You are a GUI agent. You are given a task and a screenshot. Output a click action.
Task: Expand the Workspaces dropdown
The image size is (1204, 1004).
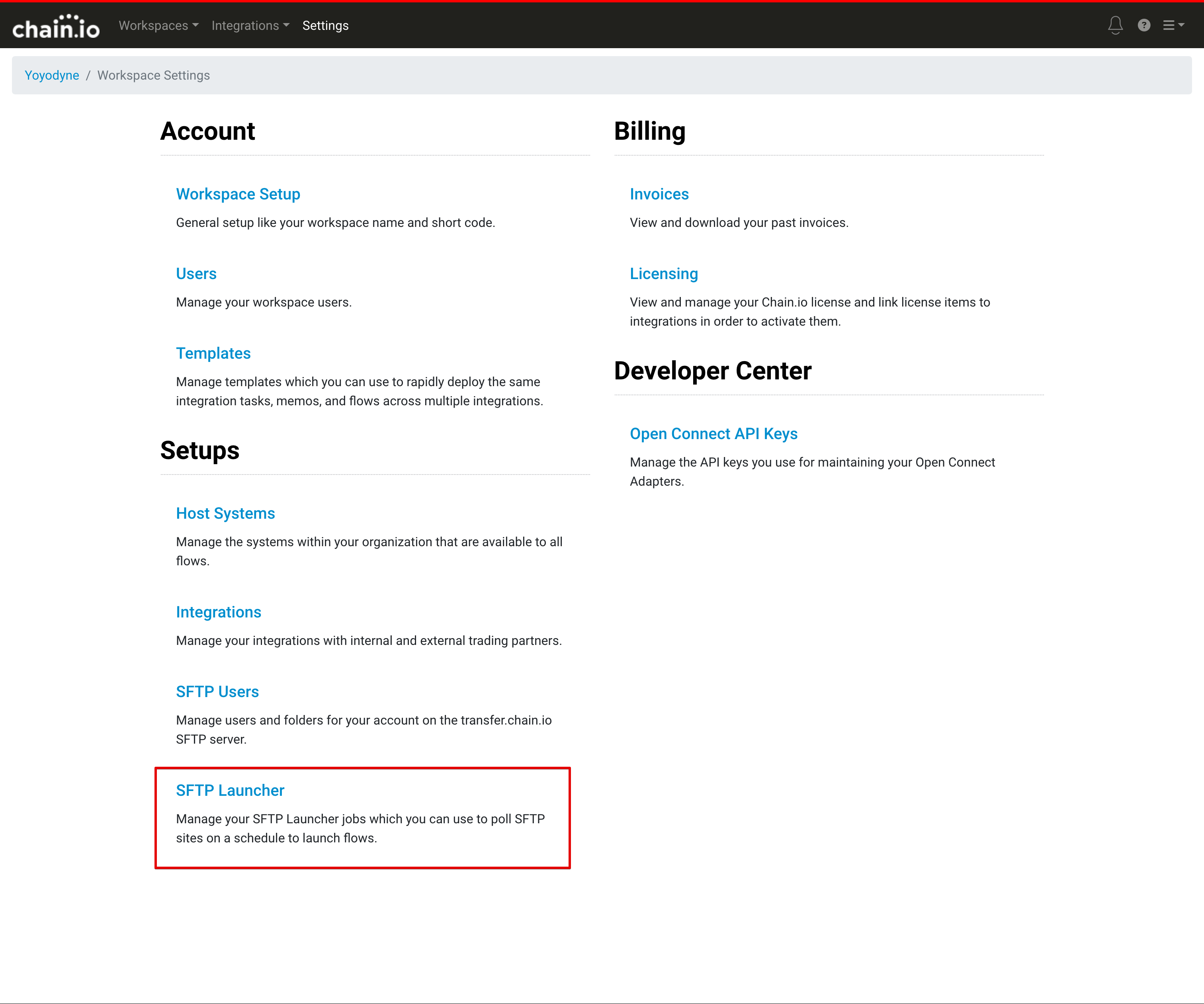tap(158, 25)
